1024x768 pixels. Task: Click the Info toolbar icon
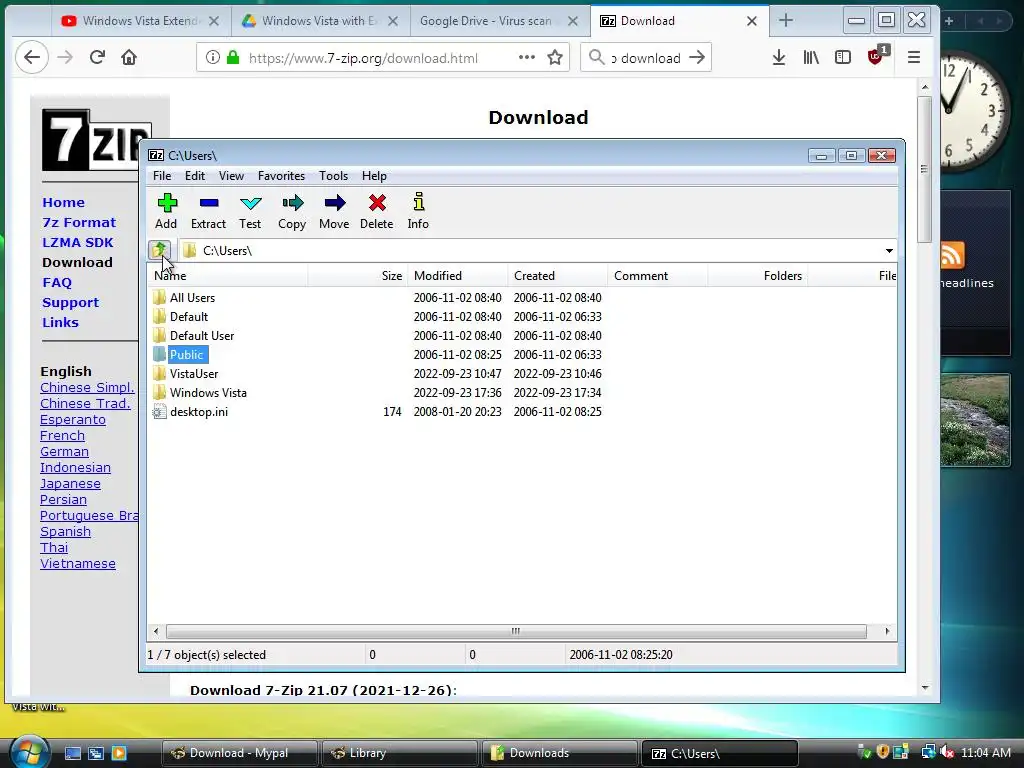(418, 212)
